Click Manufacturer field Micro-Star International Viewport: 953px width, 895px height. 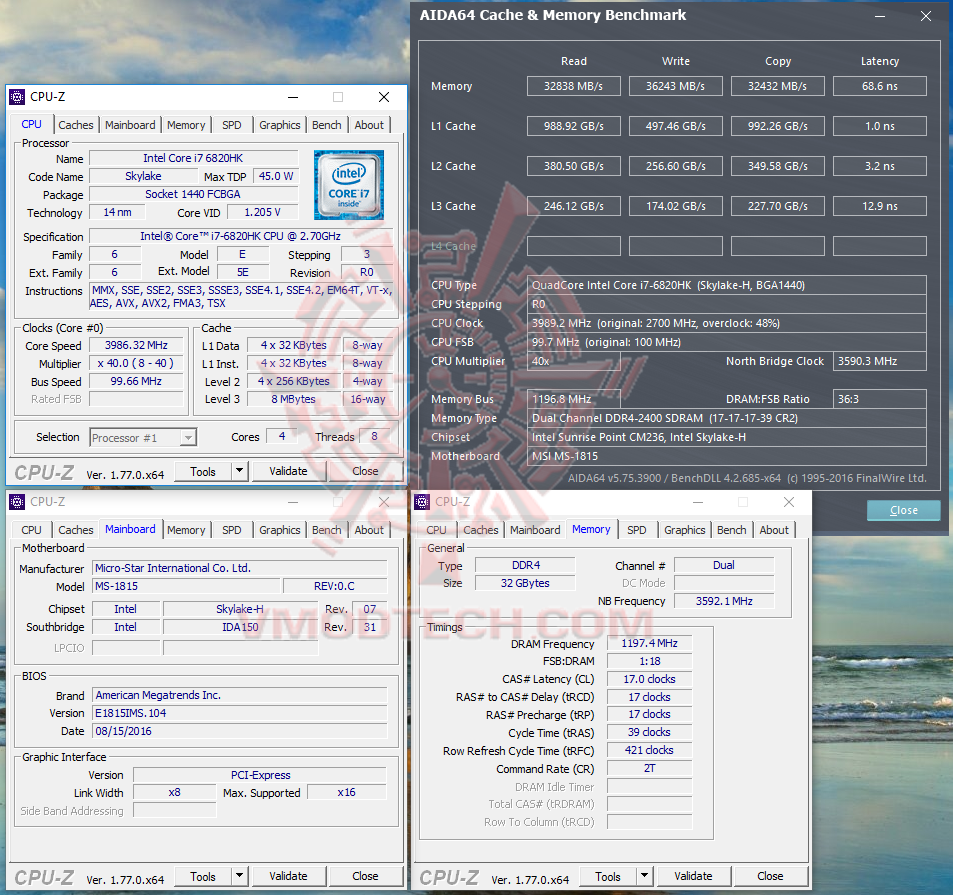(x=240, y=568)
